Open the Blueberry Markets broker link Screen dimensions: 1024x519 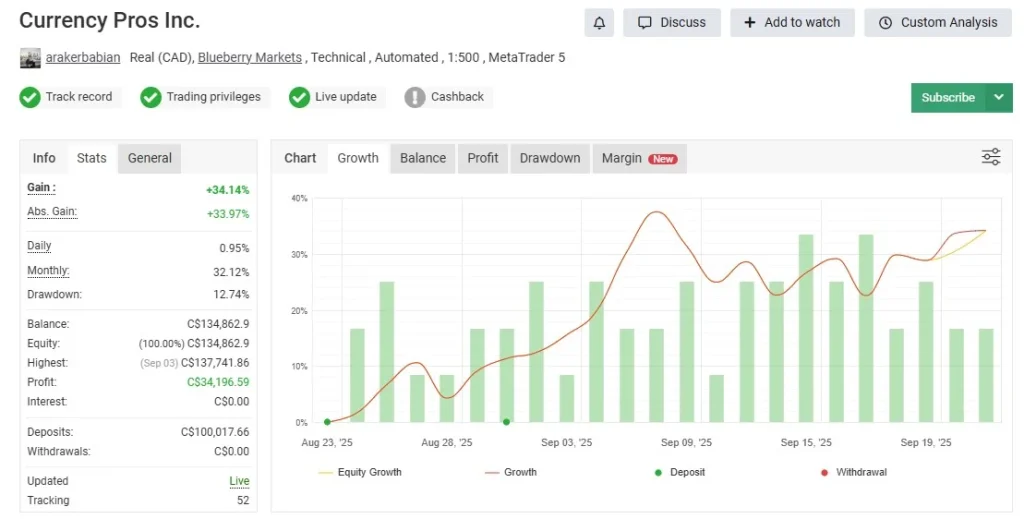click(250, 58)
